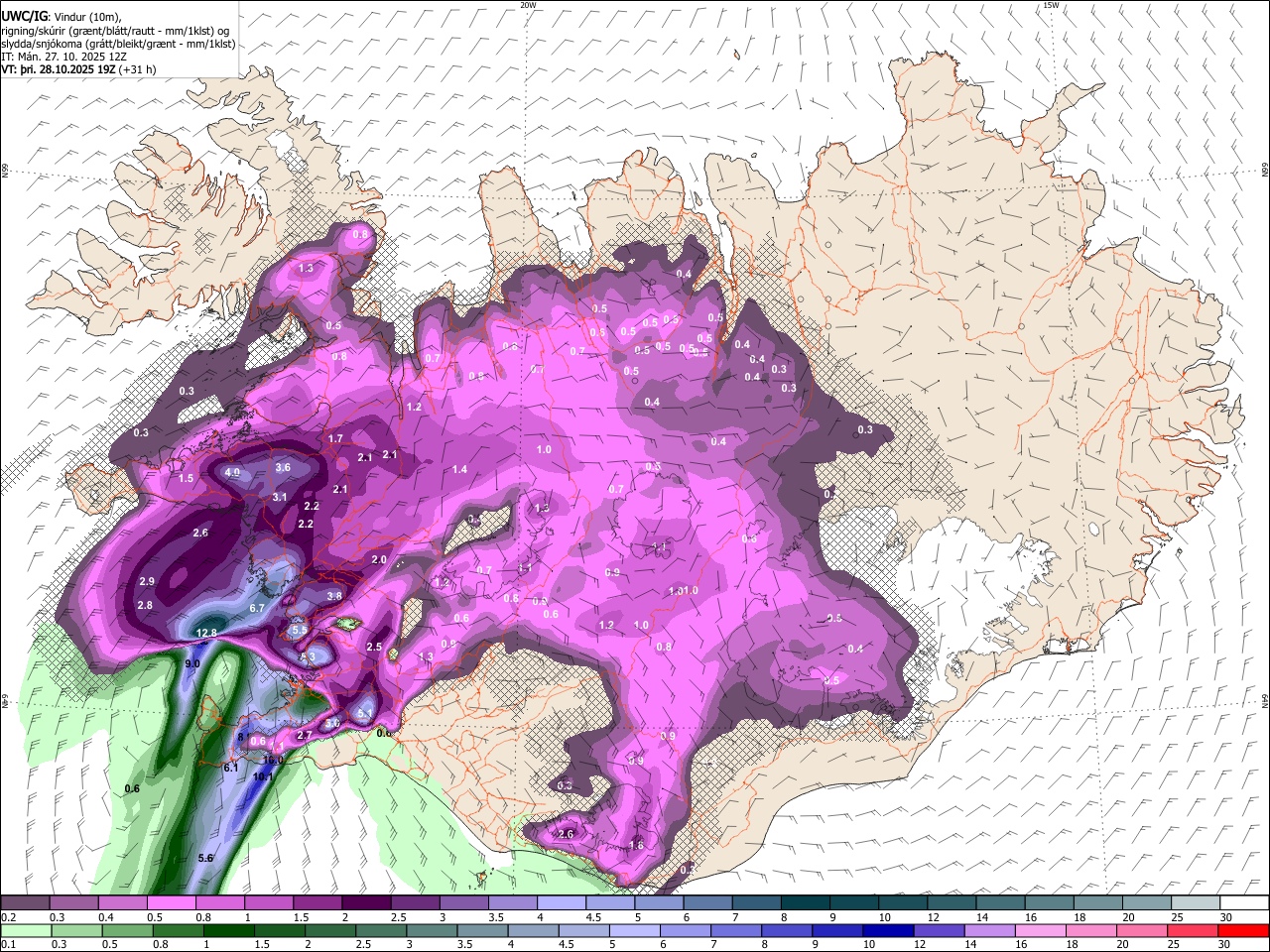The width and height of the screenshot is (1270, 952).
Task: Click the '20W' longitude label at the top edge
Action: coord(529,5)
